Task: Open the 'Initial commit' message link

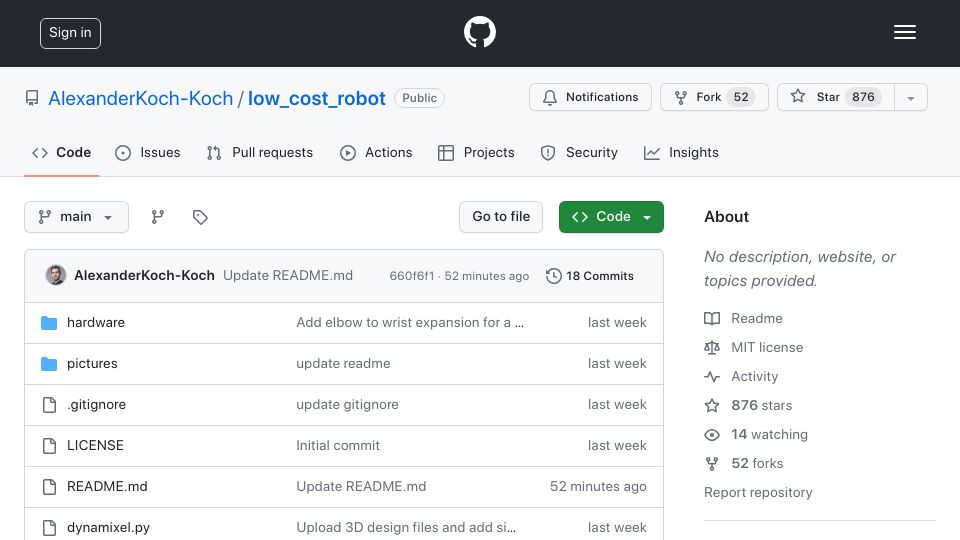Action: pos(338,446)
